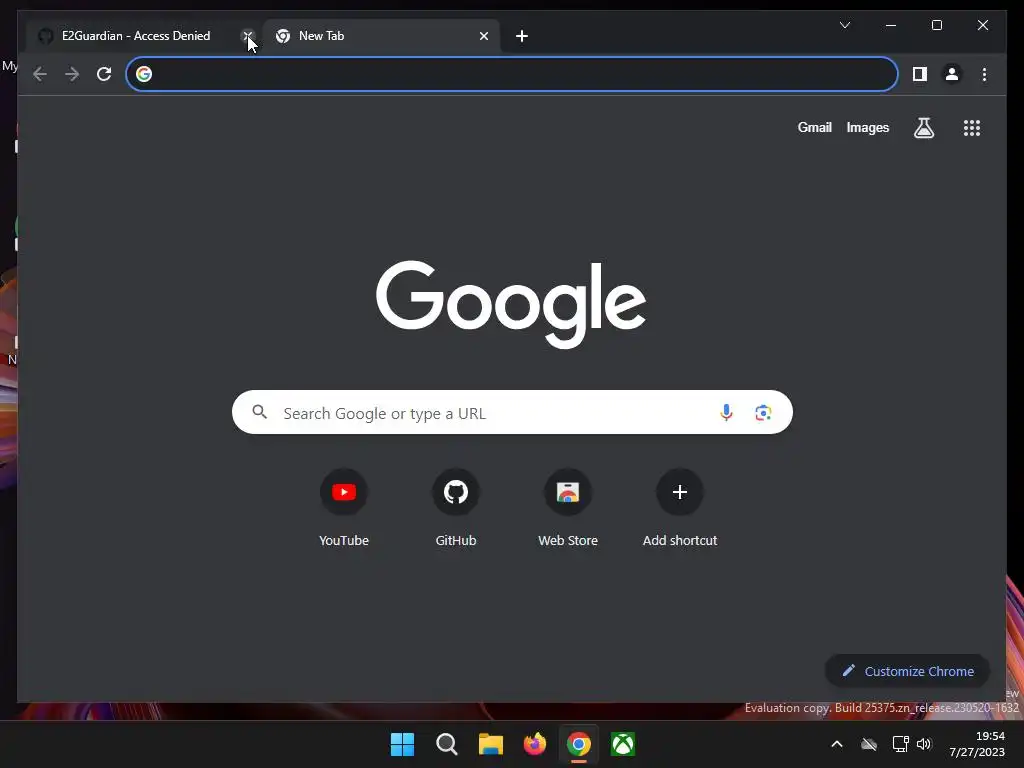The width and height of the screenshot is (1024, 768).
Task: Open the Web Store shortcut
Action: click(568, 508)
